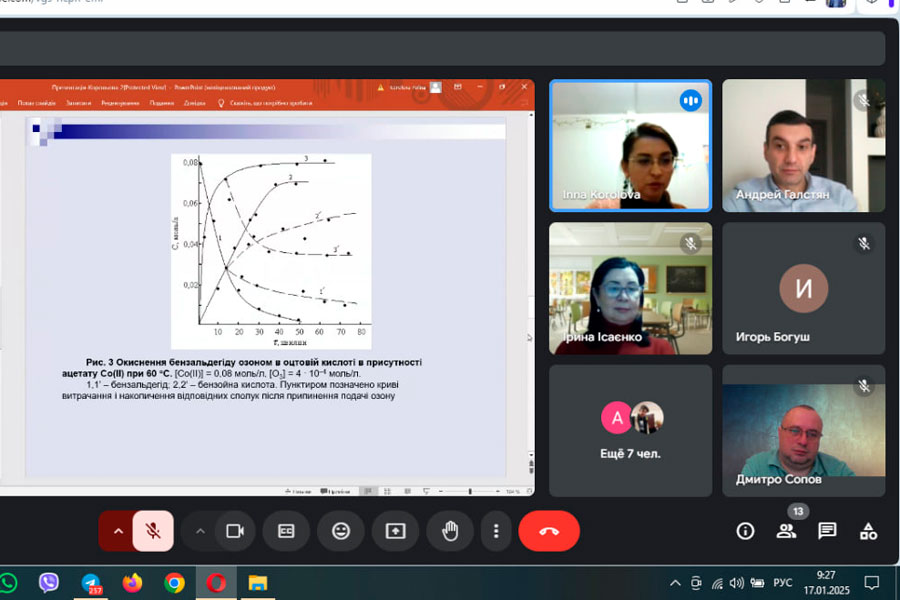
Task: Open the chat panel
Action: [827, 531]
